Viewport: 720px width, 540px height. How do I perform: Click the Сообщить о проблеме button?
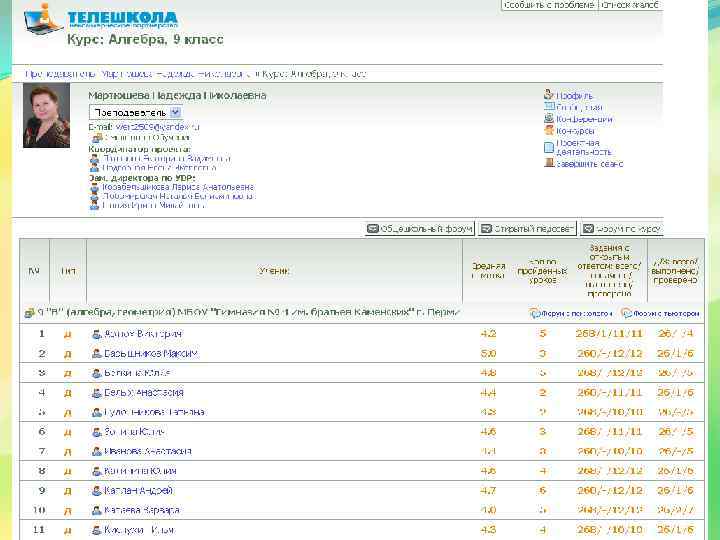click(549, 5)
